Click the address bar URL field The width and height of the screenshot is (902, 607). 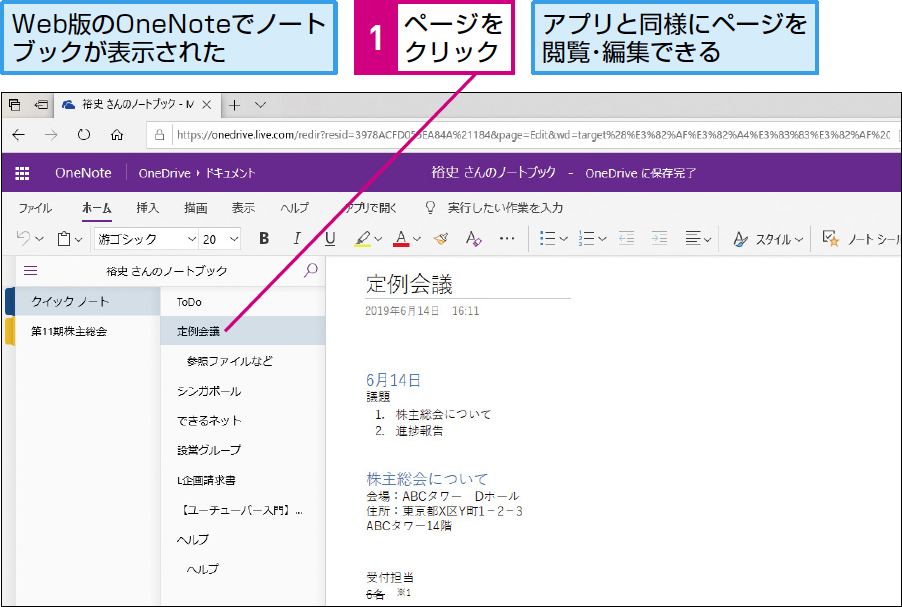click(x=523, y=135)
